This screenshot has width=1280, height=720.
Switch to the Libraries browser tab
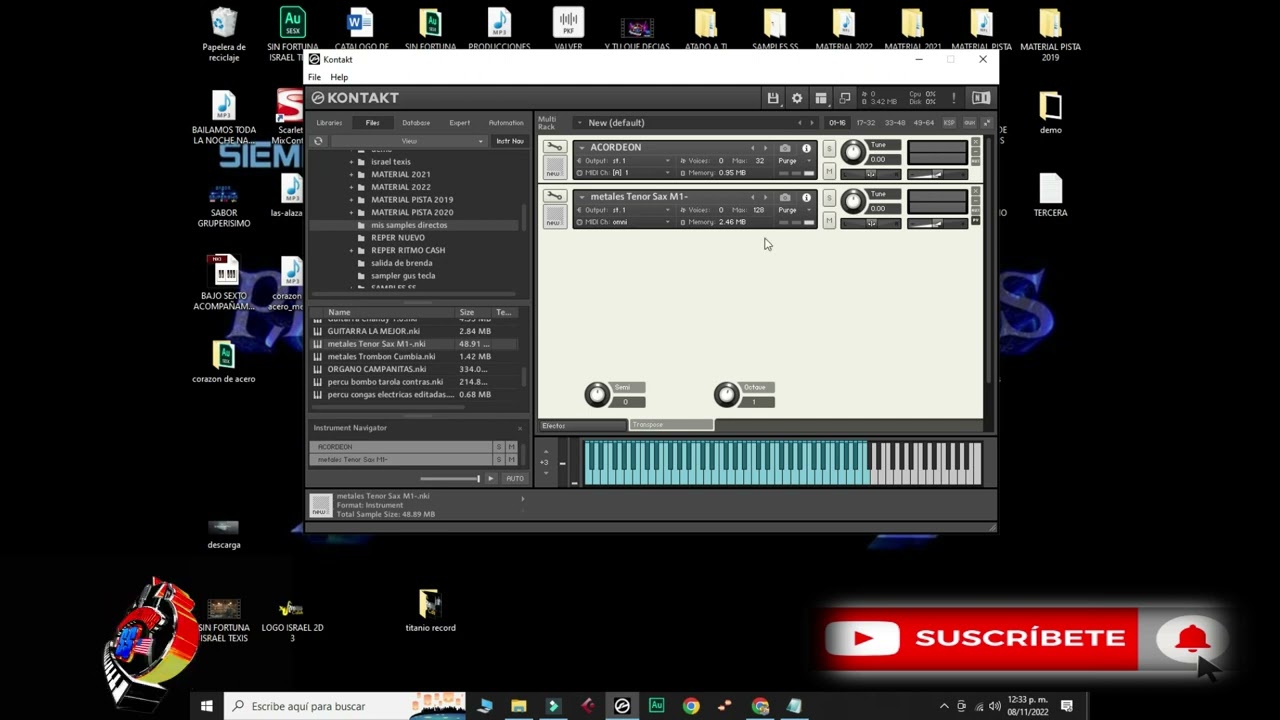pos(329,123)
